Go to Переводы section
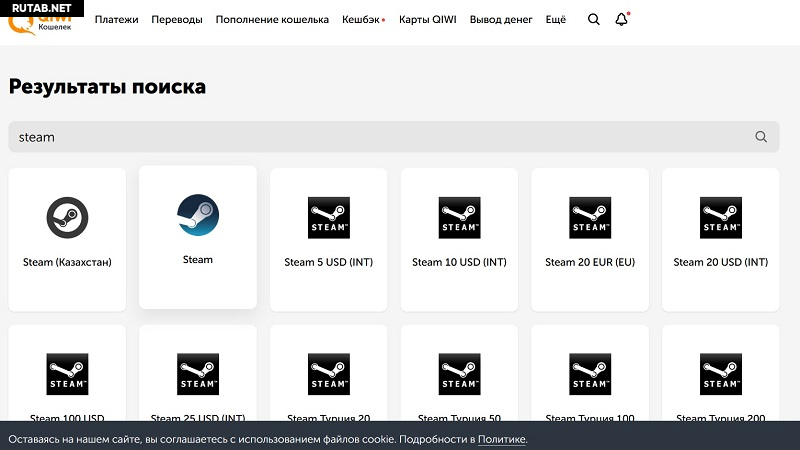 176,20
